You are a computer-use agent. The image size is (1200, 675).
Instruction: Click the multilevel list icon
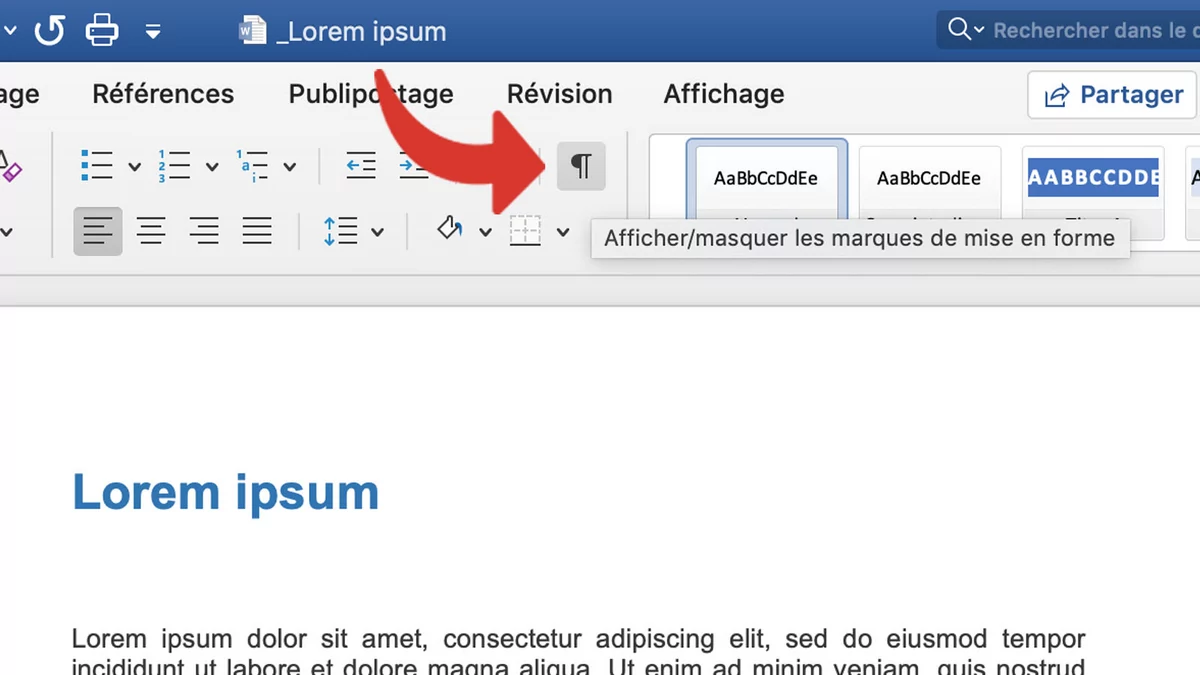[x=251, y=166]
